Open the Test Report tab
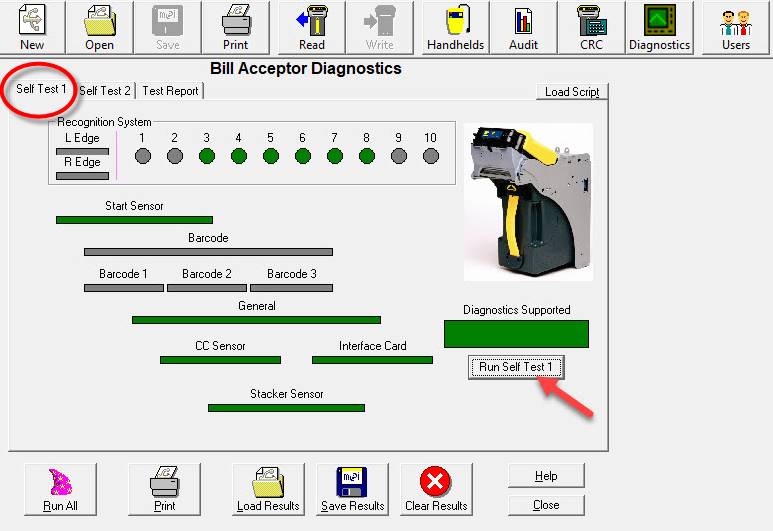 click(170, 91)
